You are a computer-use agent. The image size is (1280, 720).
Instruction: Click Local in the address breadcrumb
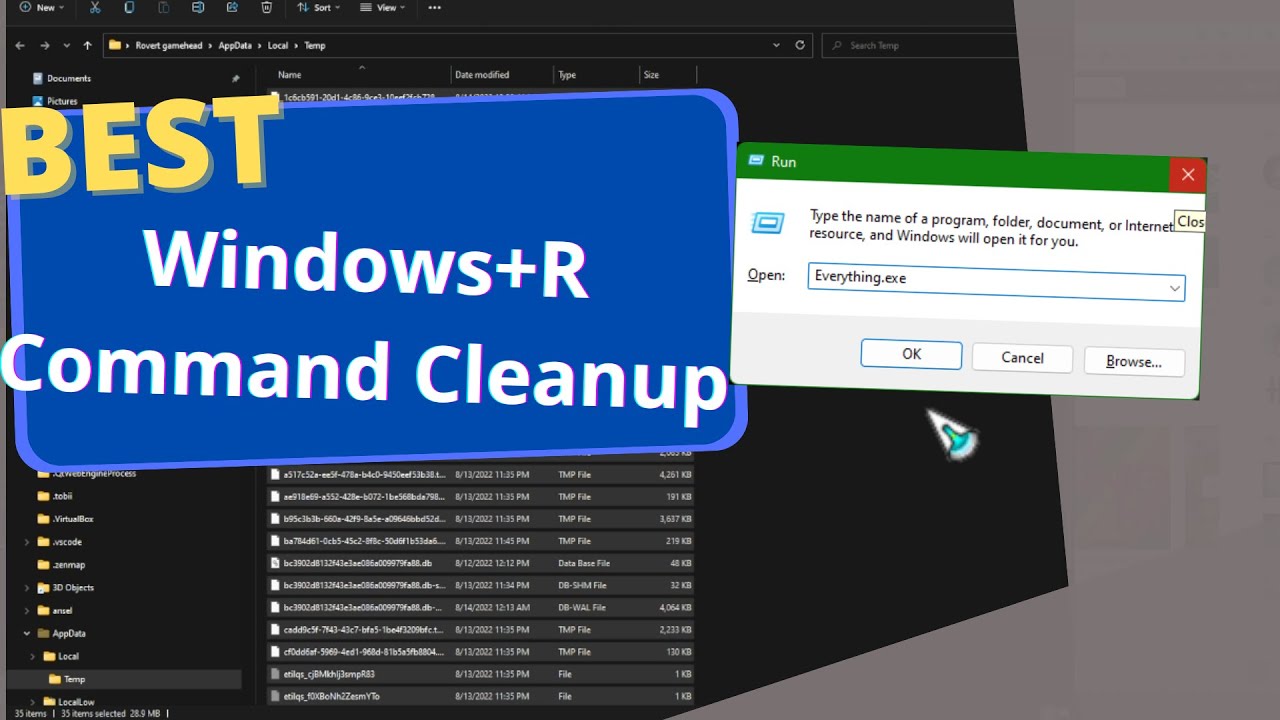pyautogui.click(x=278, y=45)
